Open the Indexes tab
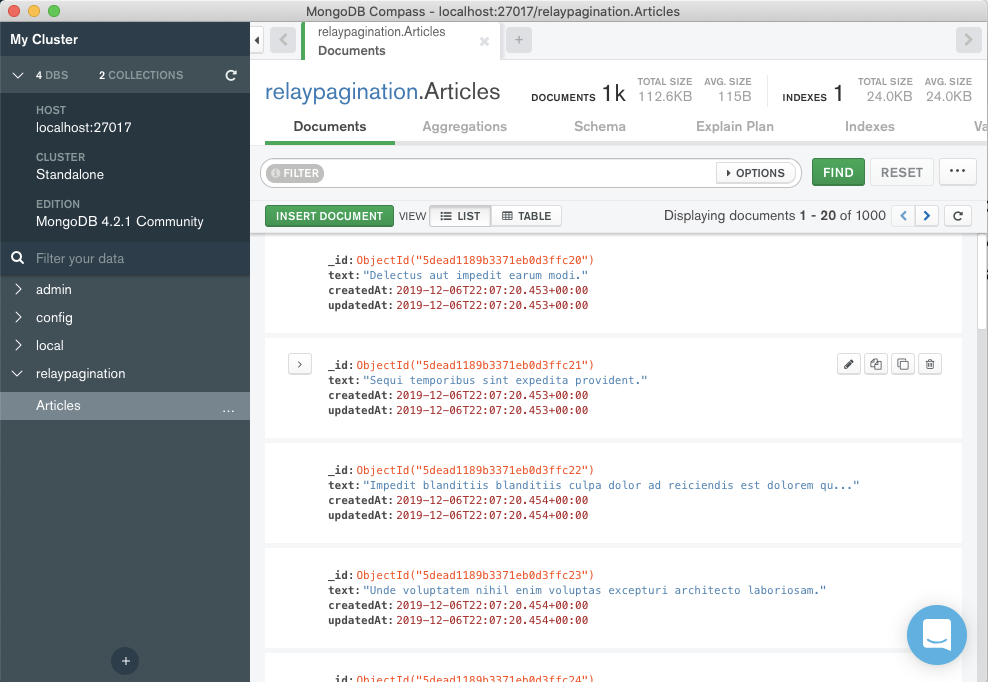 coord(870,127)
